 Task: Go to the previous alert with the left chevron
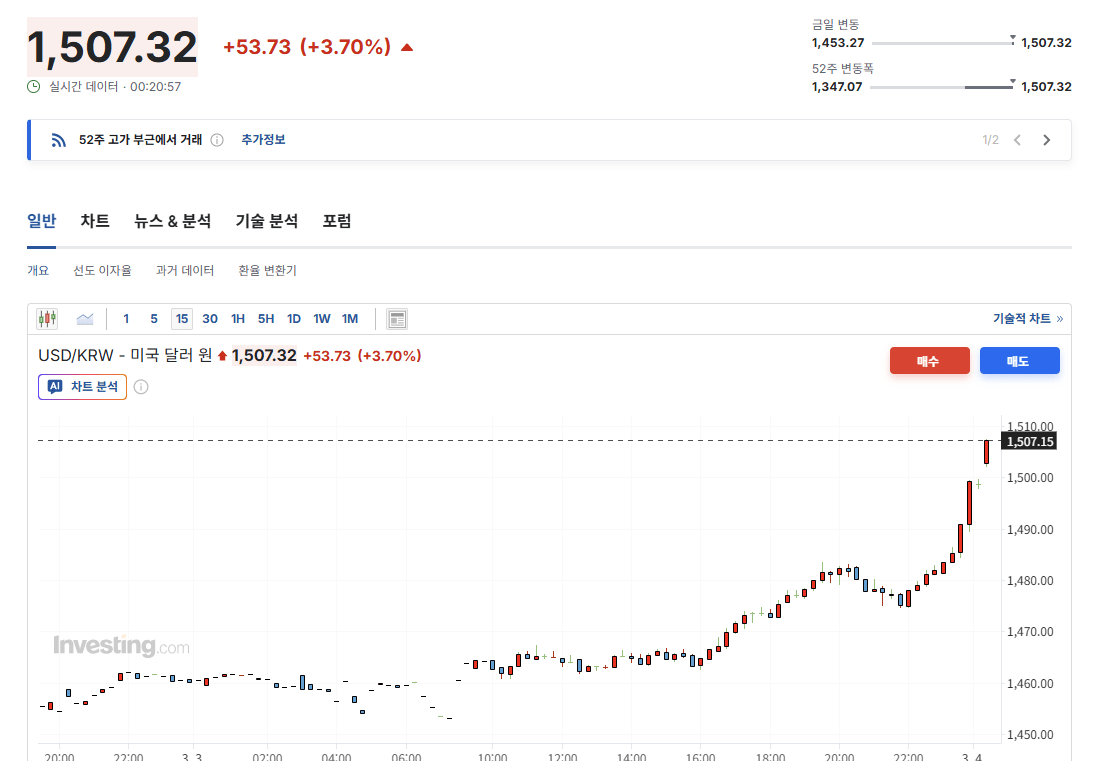pyautogui.click(x=1017, y=140)
